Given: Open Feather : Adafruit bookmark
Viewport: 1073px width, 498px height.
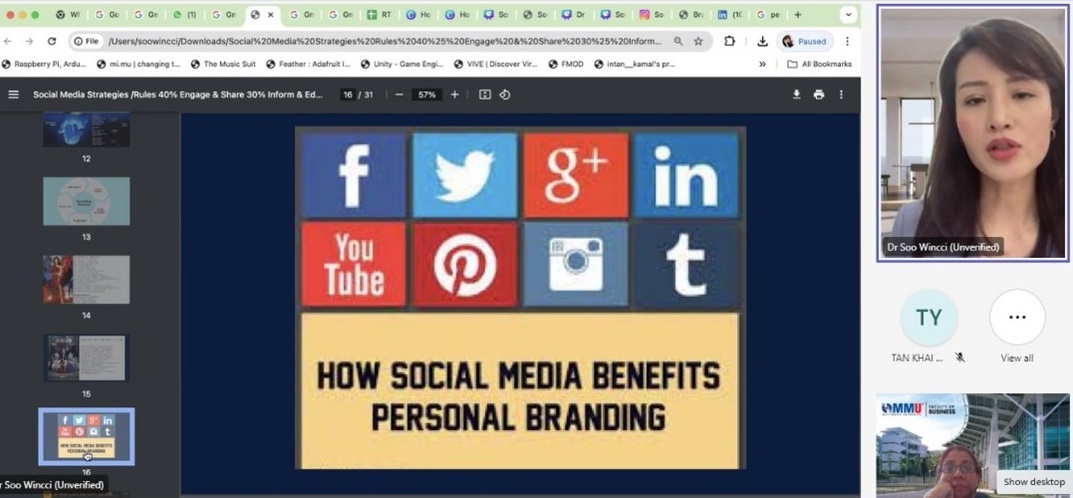Looking at the screenshot, I should 309,64.
